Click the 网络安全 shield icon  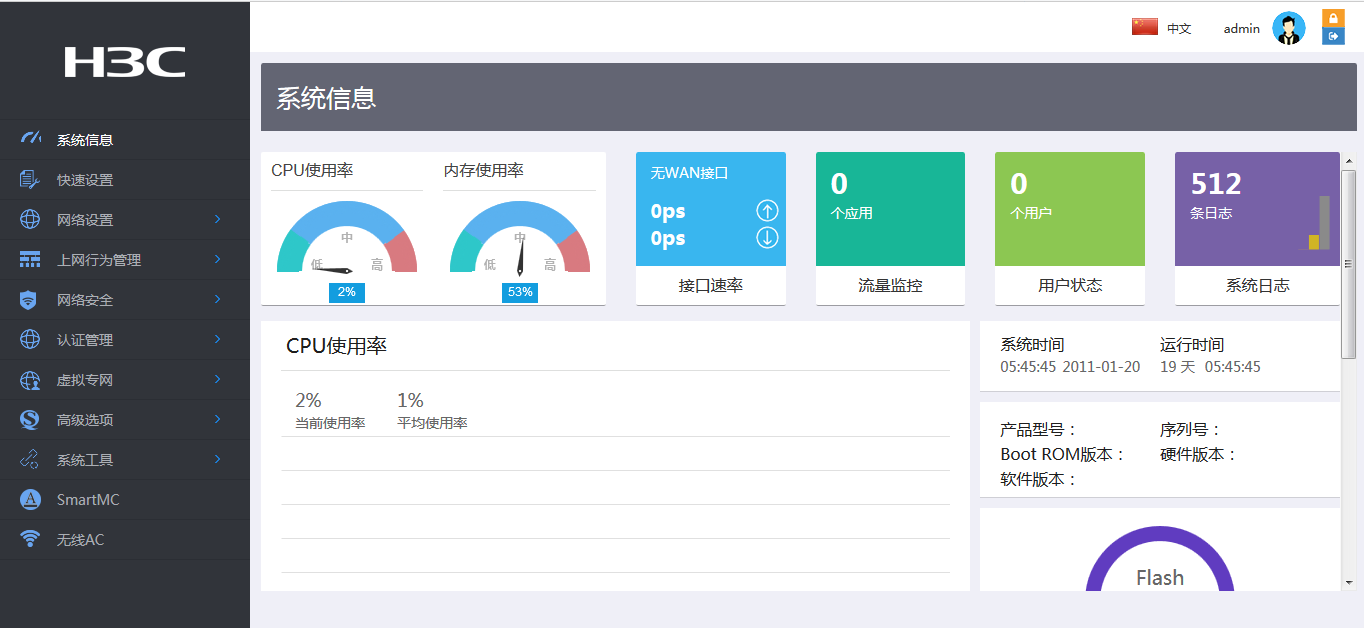tap(30, 299)
